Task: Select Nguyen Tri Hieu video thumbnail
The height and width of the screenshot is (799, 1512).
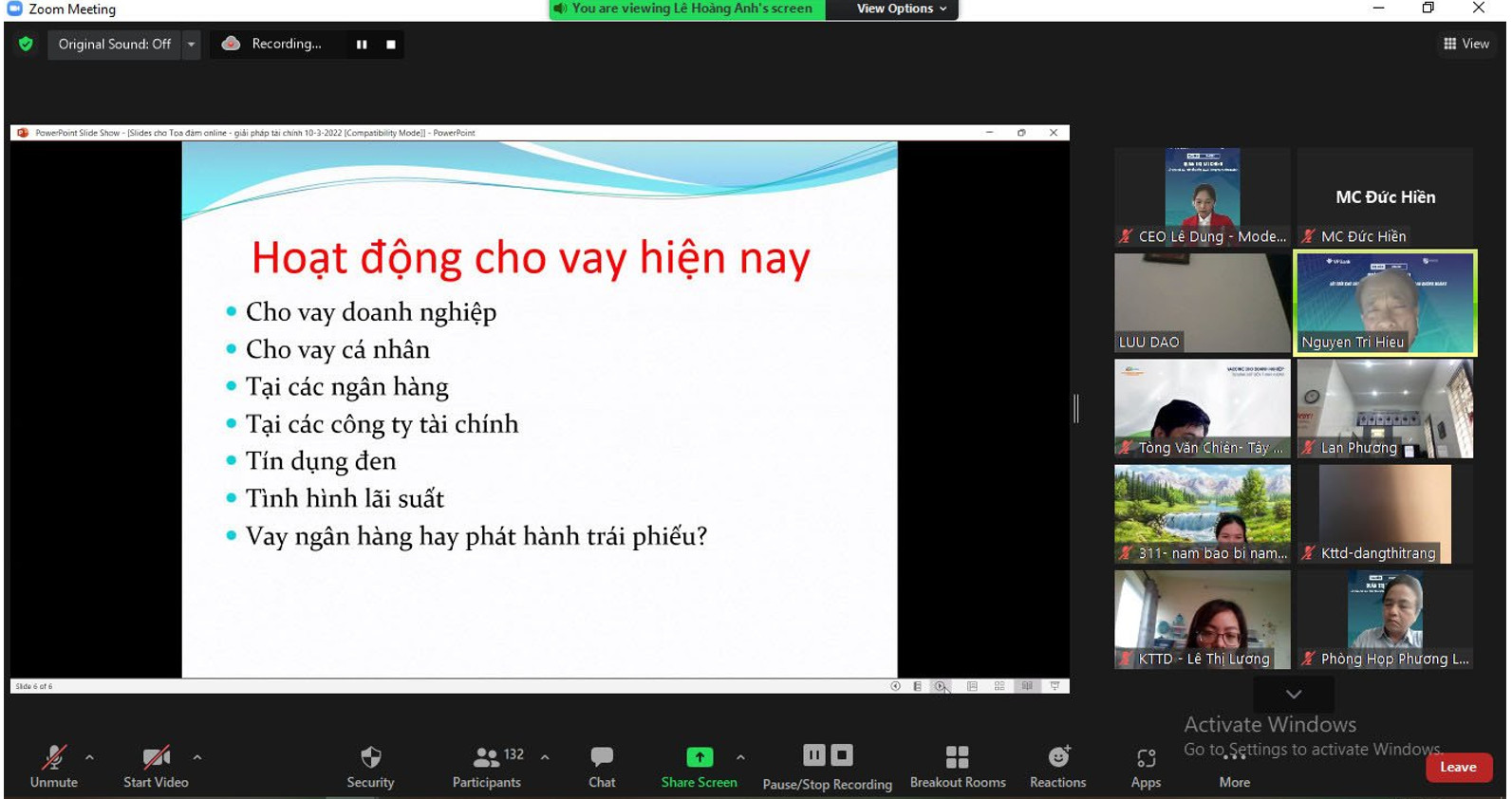Action: point(1385,303)
